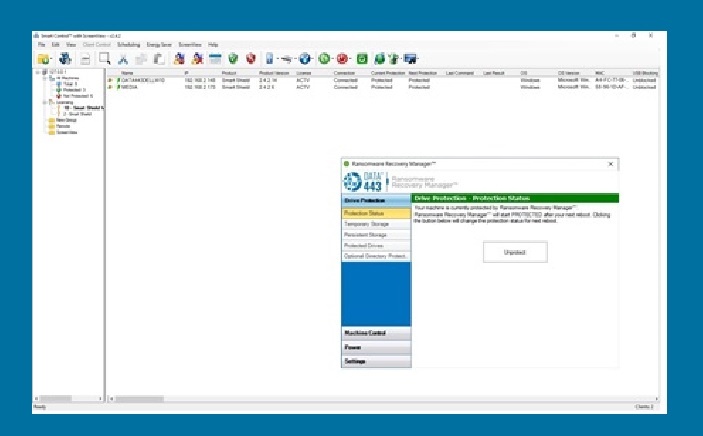The height and width of the screenshot is (436, 703).
Task: Open the Help menu
Action: (213, 45)
